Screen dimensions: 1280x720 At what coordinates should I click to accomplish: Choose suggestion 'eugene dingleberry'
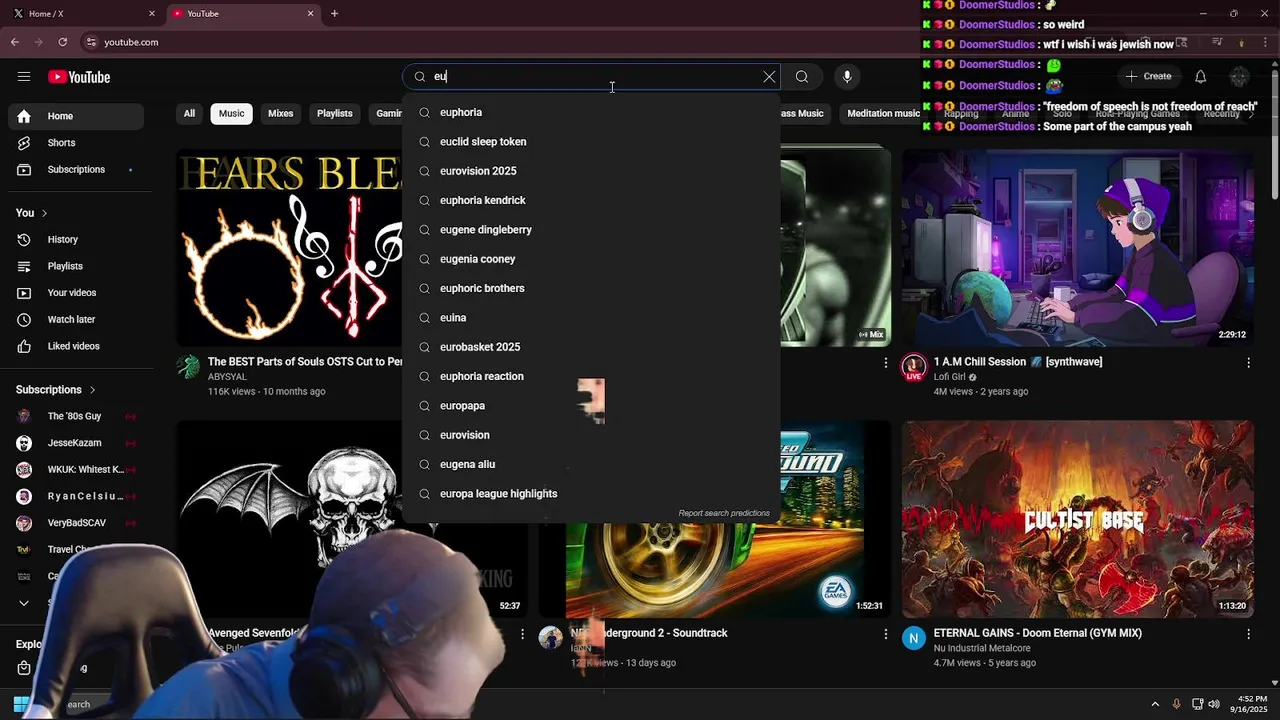coord(591,230)
